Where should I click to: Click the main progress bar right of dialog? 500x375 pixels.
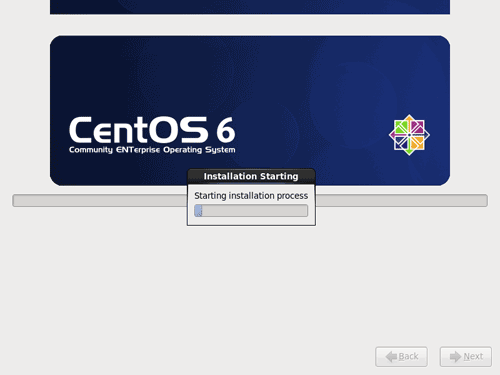click(x=402, y=201)
